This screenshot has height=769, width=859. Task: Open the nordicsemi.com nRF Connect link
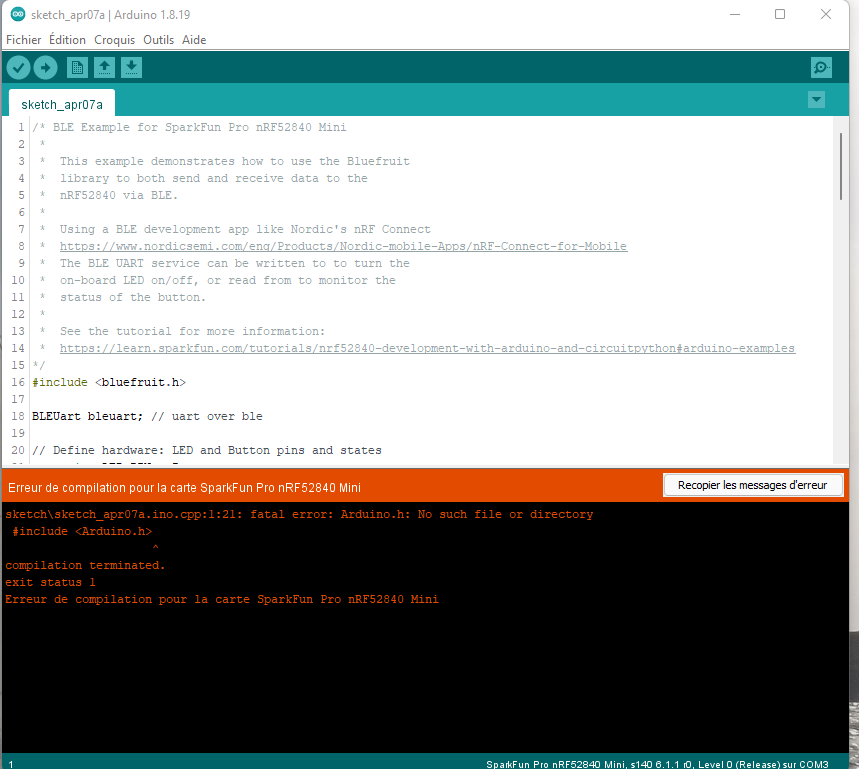pyautogui.click(x=343, y=246)
